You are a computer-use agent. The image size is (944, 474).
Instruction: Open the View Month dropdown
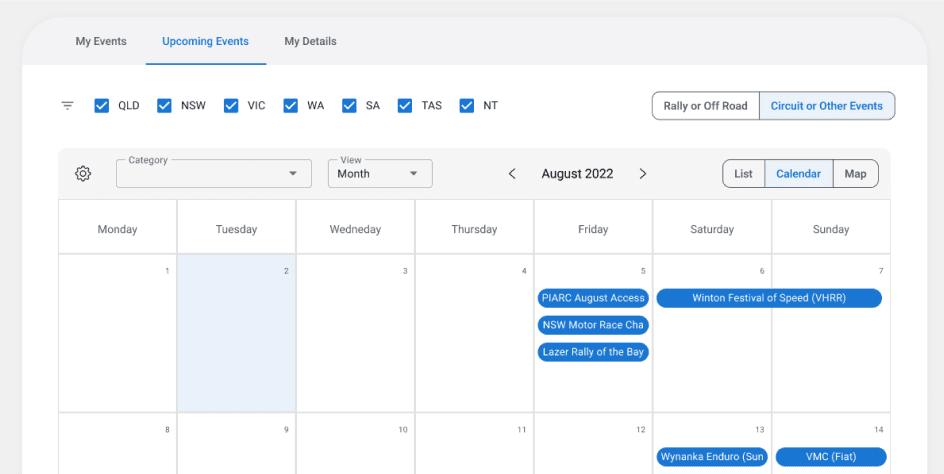tap(380, 174)
